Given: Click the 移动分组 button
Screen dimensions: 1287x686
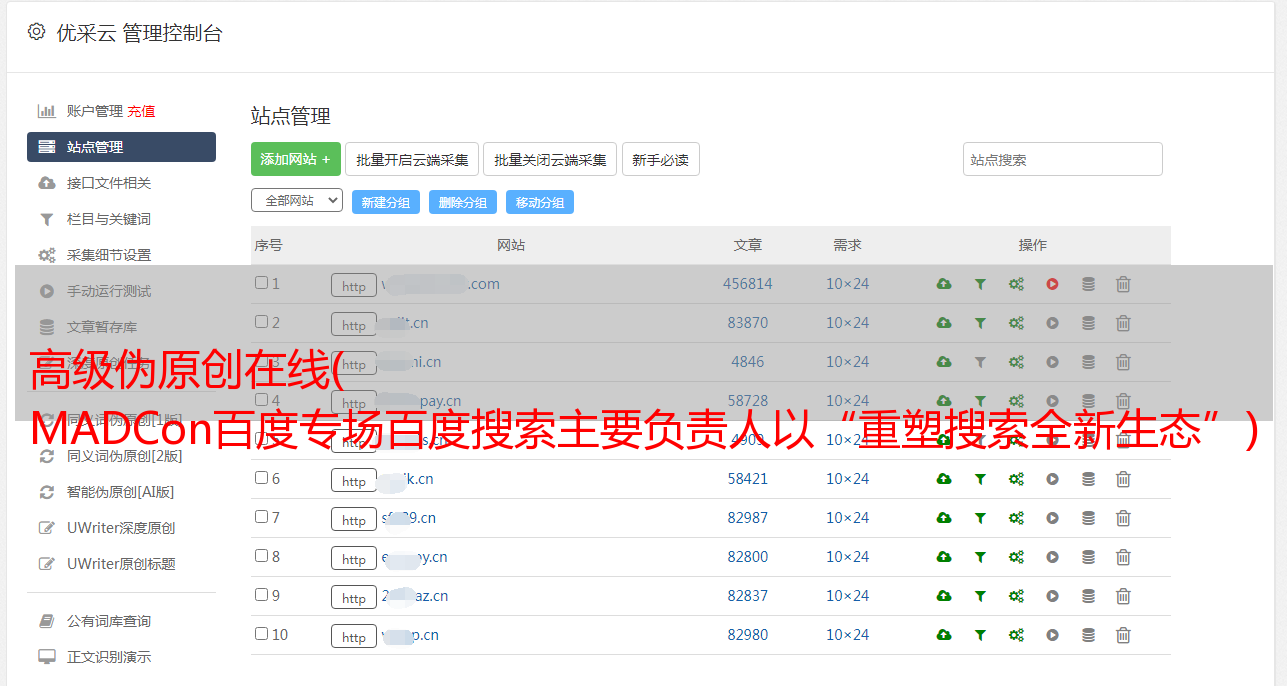Looking at the screenshot, I should (x=540, y=202).
